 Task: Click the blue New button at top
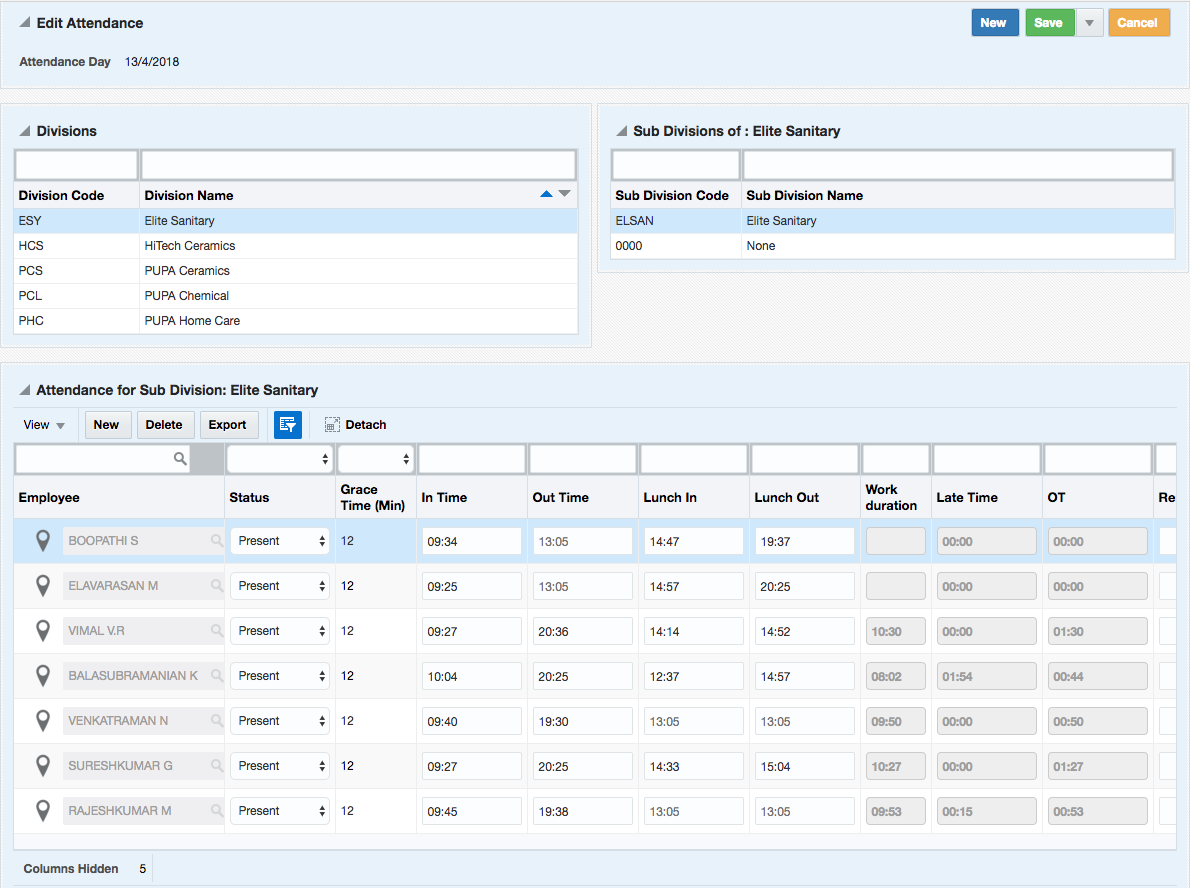point(994,23)
